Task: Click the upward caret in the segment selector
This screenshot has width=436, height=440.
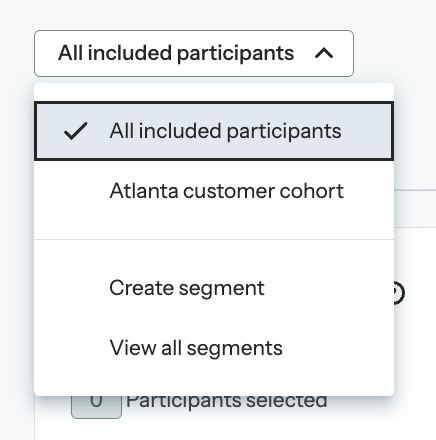Action: (324, 53)
